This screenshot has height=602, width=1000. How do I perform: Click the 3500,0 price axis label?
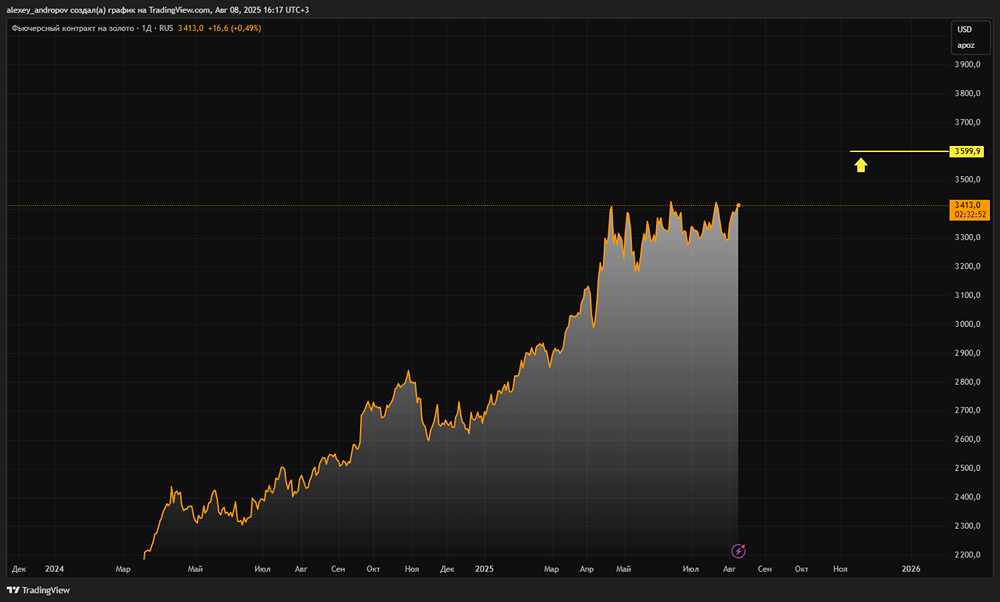(x=967, y=179)
